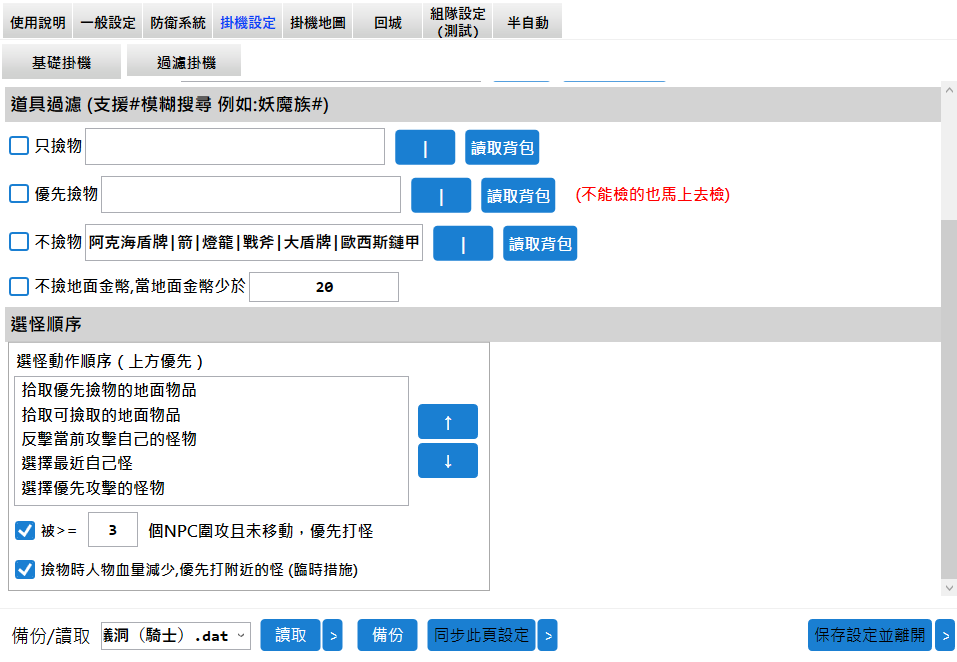Click the 備份 button
Viewport: 957px width, 662px height.
click(x=388, y=635)
